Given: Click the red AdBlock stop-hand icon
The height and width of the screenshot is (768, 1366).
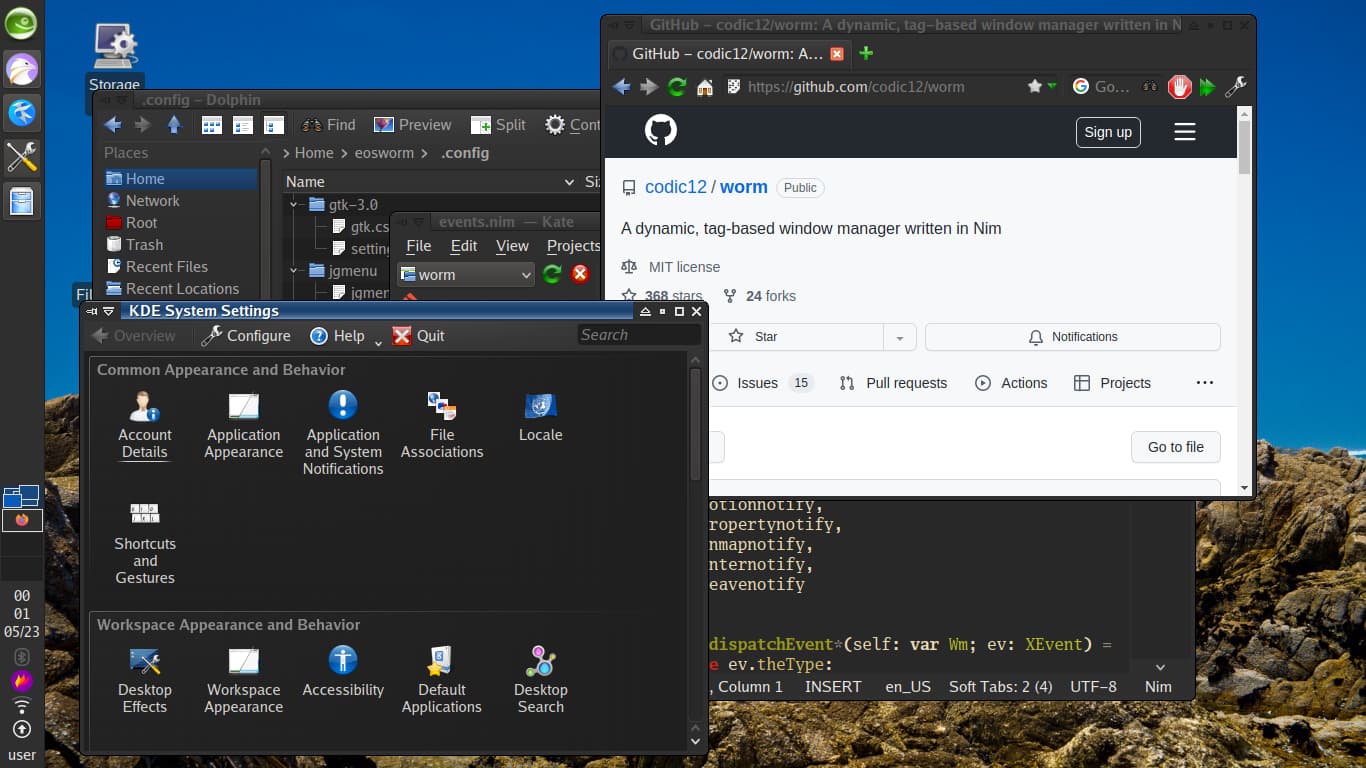Looking at the screenshot, I should (1180, 87).
